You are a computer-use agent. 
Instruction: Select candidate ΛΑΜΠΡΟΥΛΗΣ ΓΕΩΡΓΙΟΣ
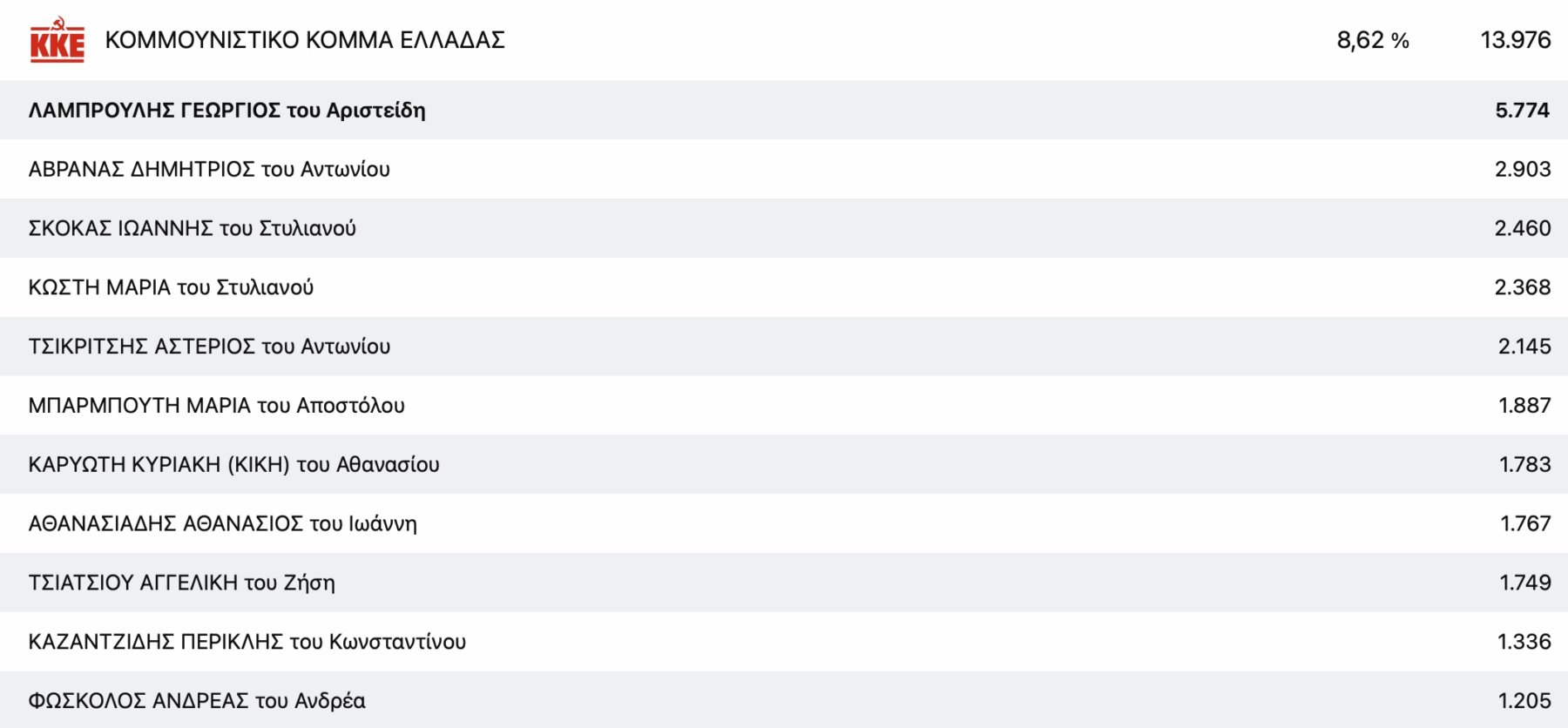pyautogui.click(x=226, y=111)
